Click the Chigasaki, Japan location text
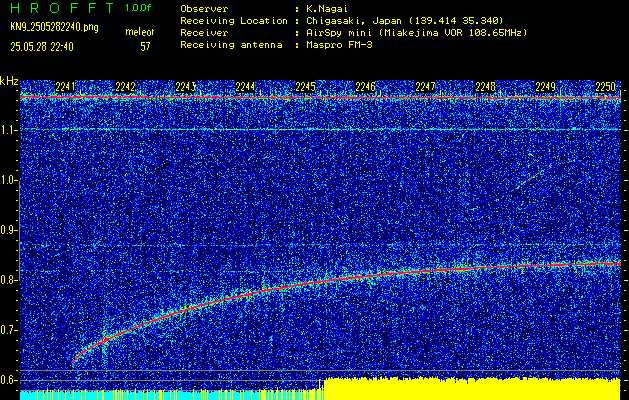The image size is (629, 400). [x=404, y=20]
